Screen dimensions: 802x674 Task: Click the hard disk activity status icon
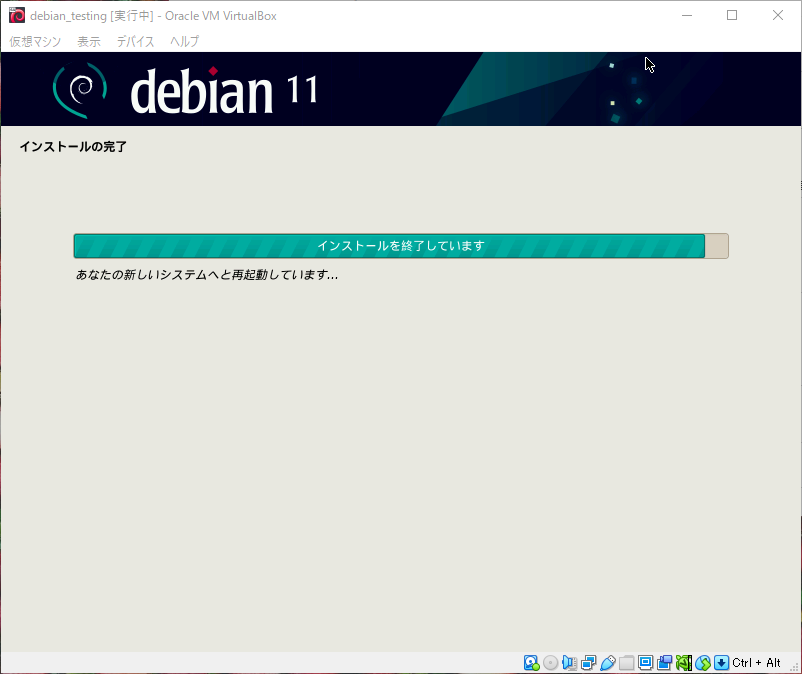pyautogui.click(x=531, y=663)
